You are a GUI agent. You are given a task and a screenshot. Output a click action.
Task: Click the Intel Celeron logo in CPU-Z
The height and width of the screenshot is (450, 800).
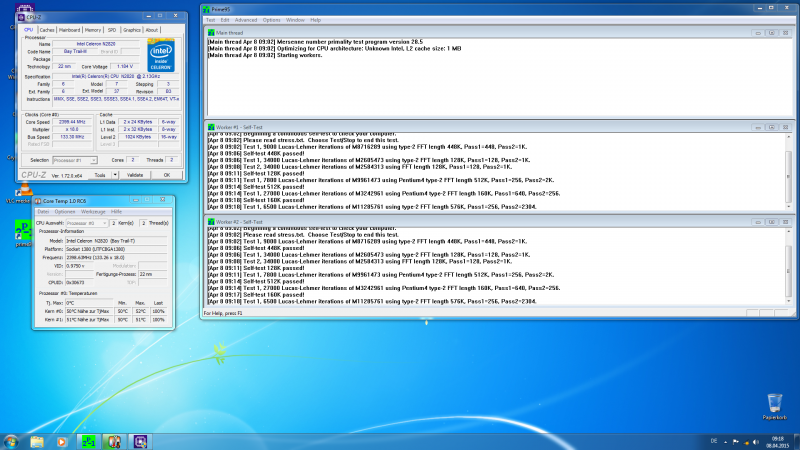coord(161,56)
